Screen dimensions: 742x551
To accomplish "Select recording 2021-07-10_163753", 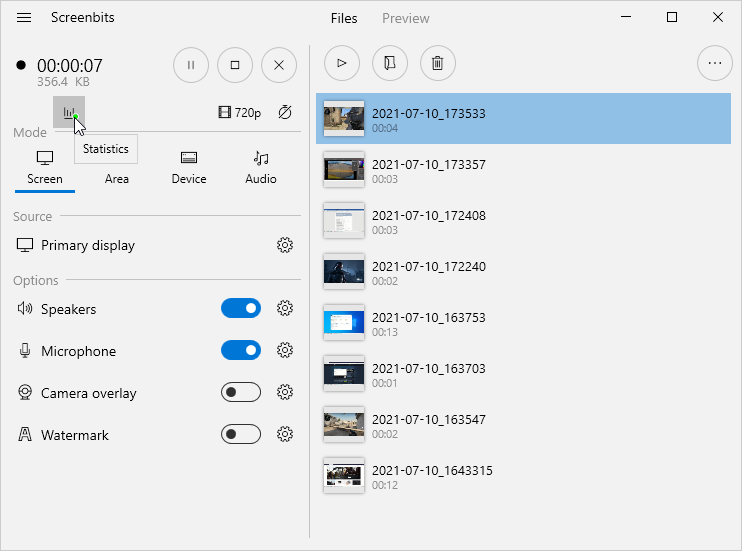I will click(523, 323).
